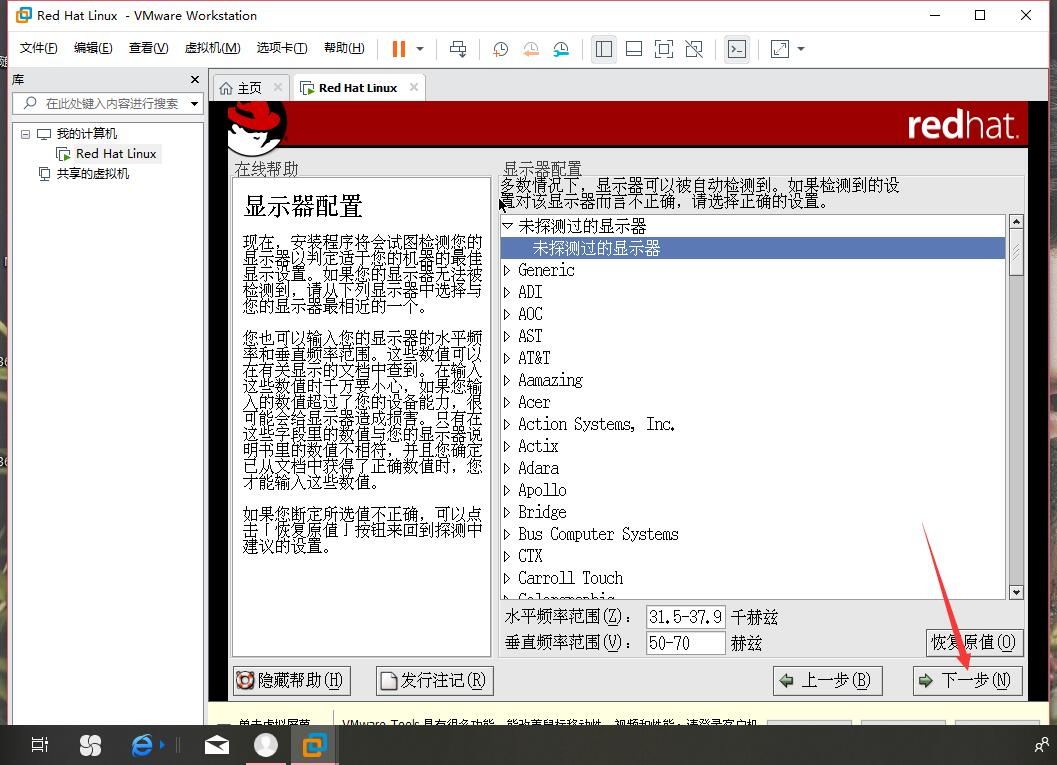Expand the AOC monitor group
This screenshot has width=1057, height=765.
click(x=507, y=314)
